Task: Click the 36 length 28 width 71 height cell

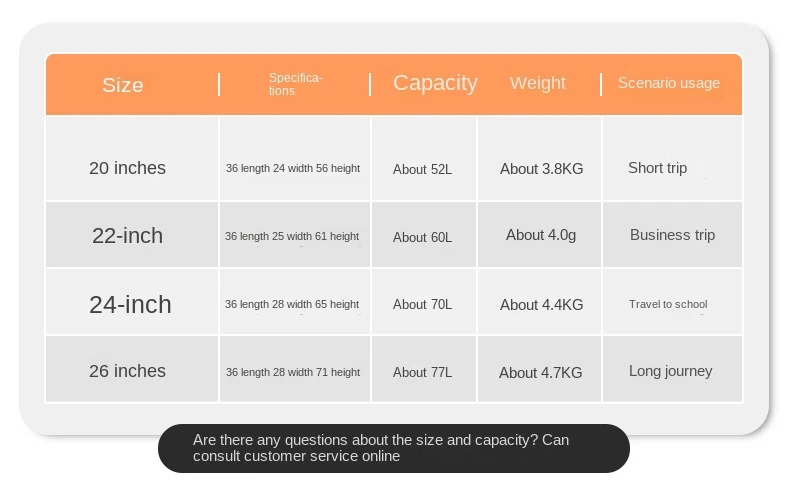Action: coord(293,372)
